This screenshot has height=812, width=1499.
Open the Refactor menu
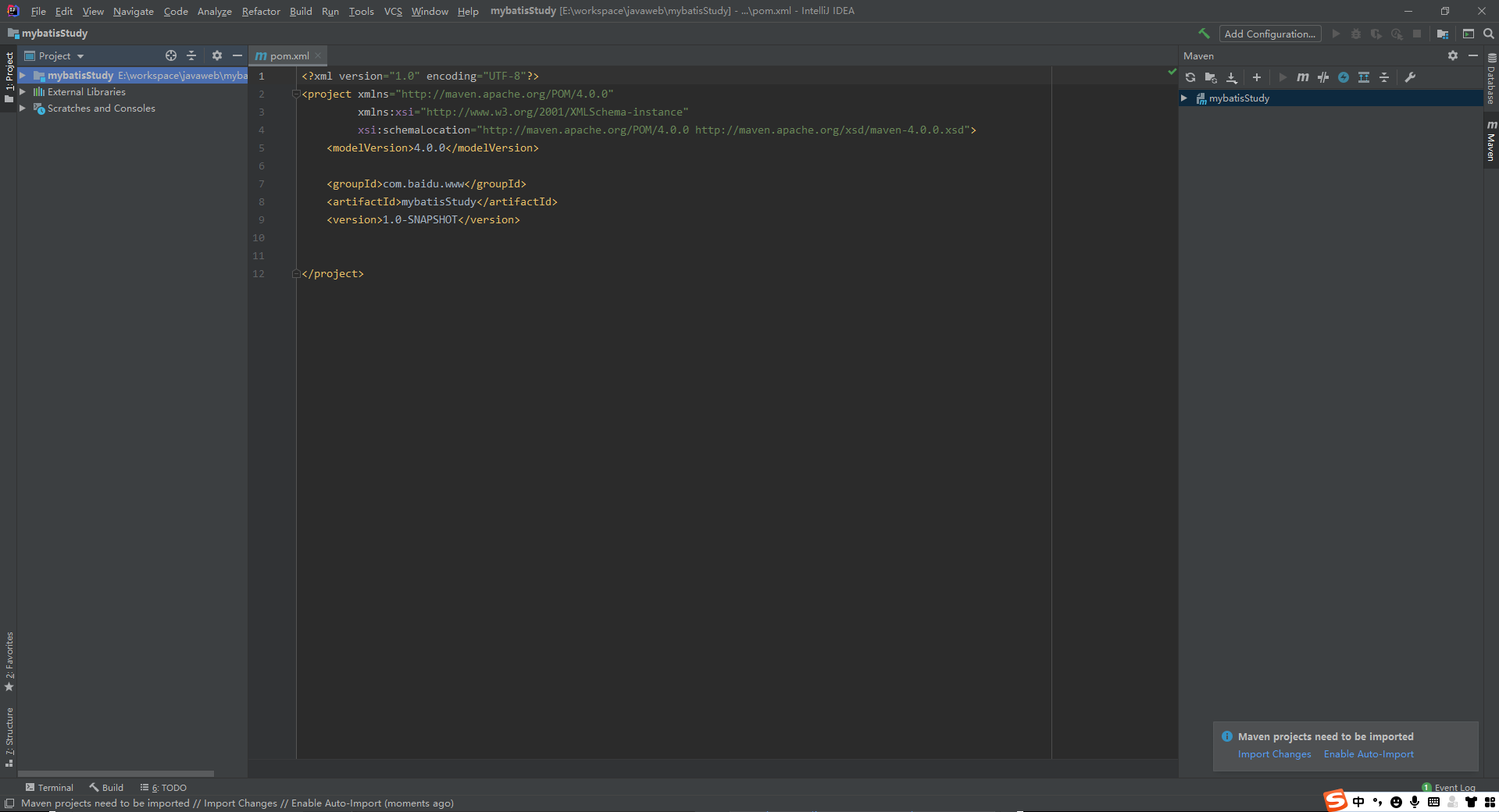pyautogui.click(x=261, y=11)
